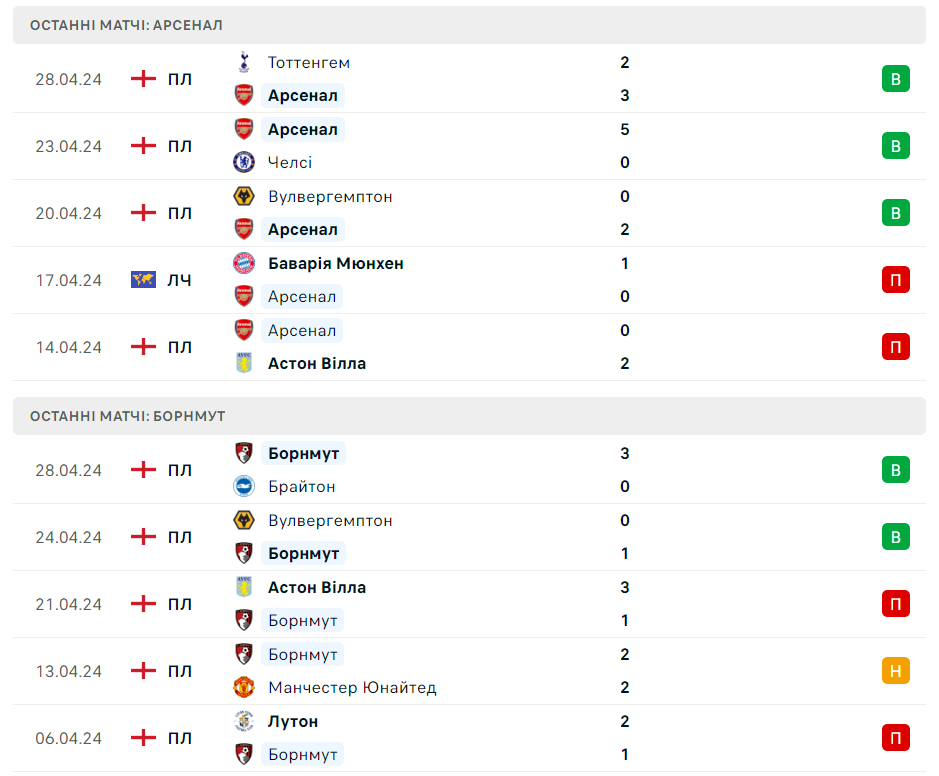Select the Останні матчі: Арсенал header
This screenshot has height=776, width=939.
click(470, 25)
